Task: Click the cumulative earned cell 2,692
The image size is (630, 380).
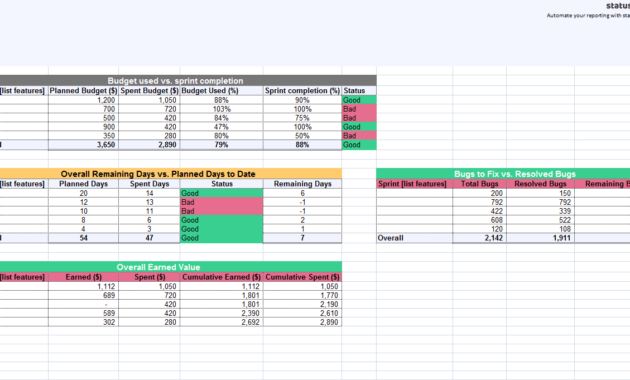Action: tap(221, 322)
